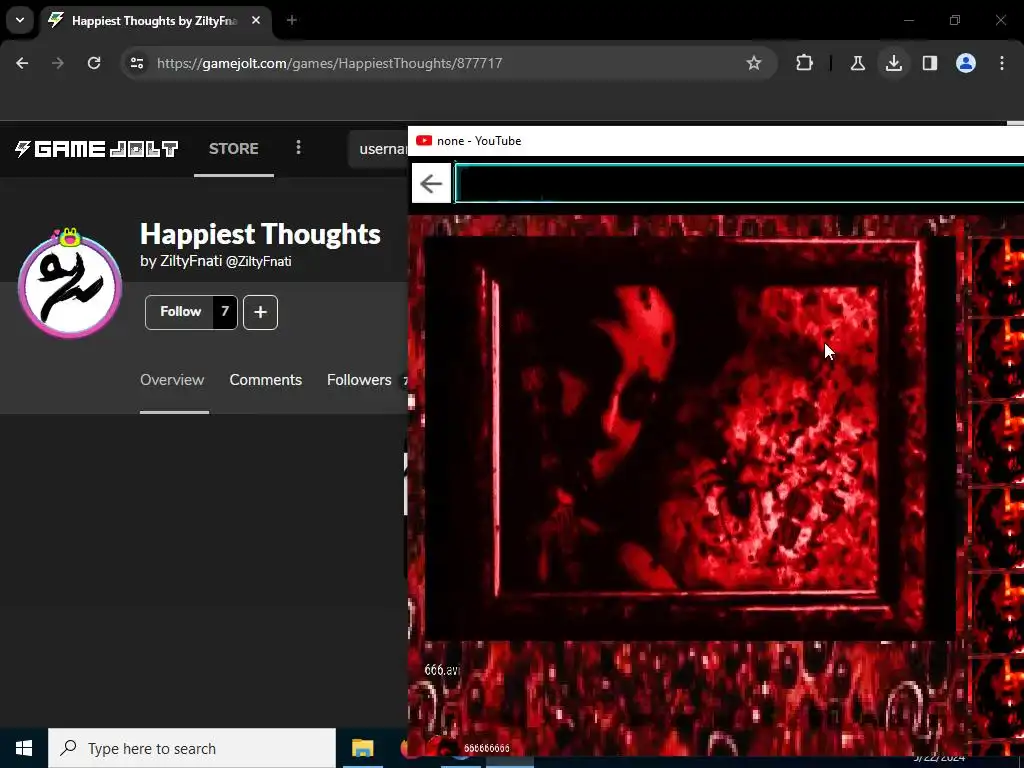Select the Happiest Thoughts browser tab
This screenshot has height=768, width=1024.
click(x=155, y=20)
